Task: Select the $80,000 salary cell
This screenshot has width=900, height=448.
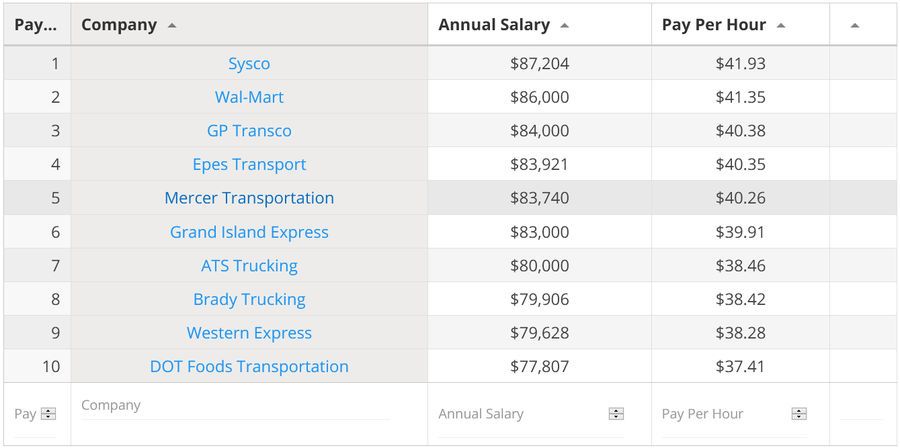Action: pos(540,266)
